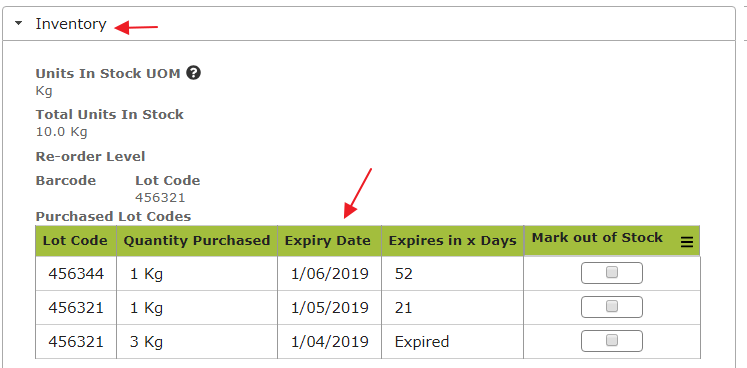Select the Expiry Date column header
Screen dimensions: 747x368
(x=329, y=241)
